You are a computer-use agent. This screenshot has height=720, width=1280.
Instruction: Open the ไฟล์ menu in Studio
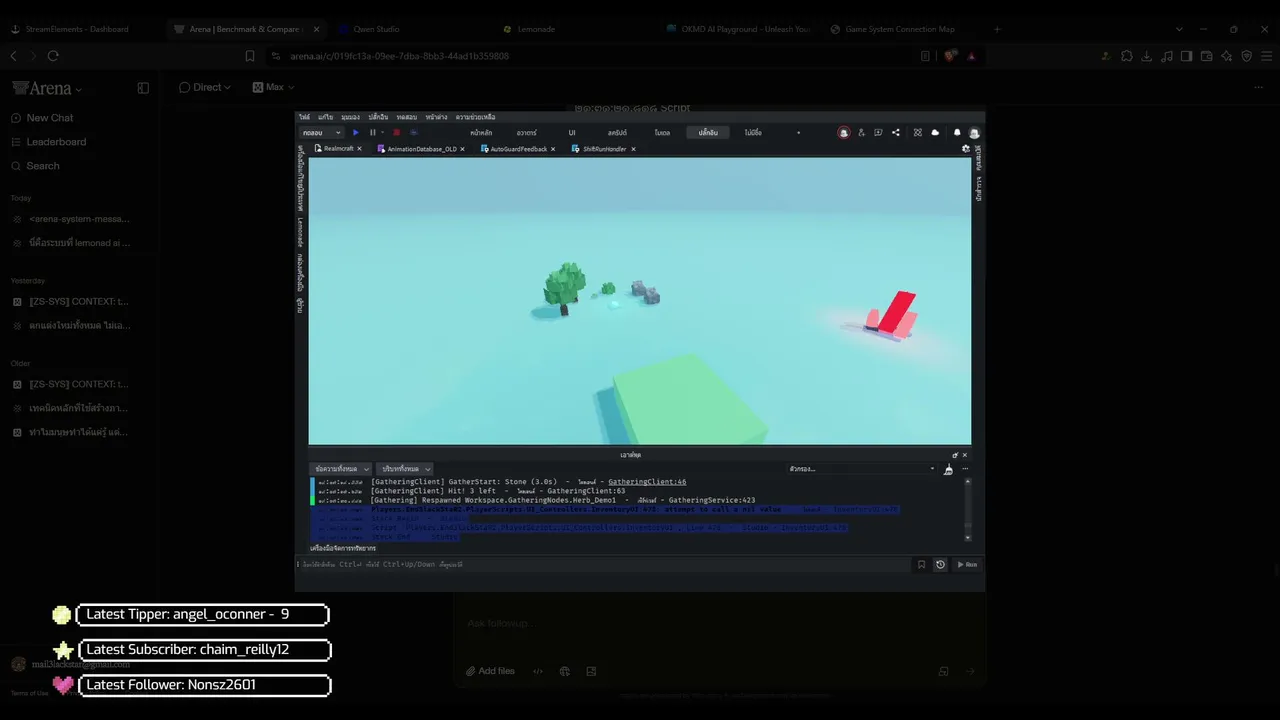click(x=304, y=117)
